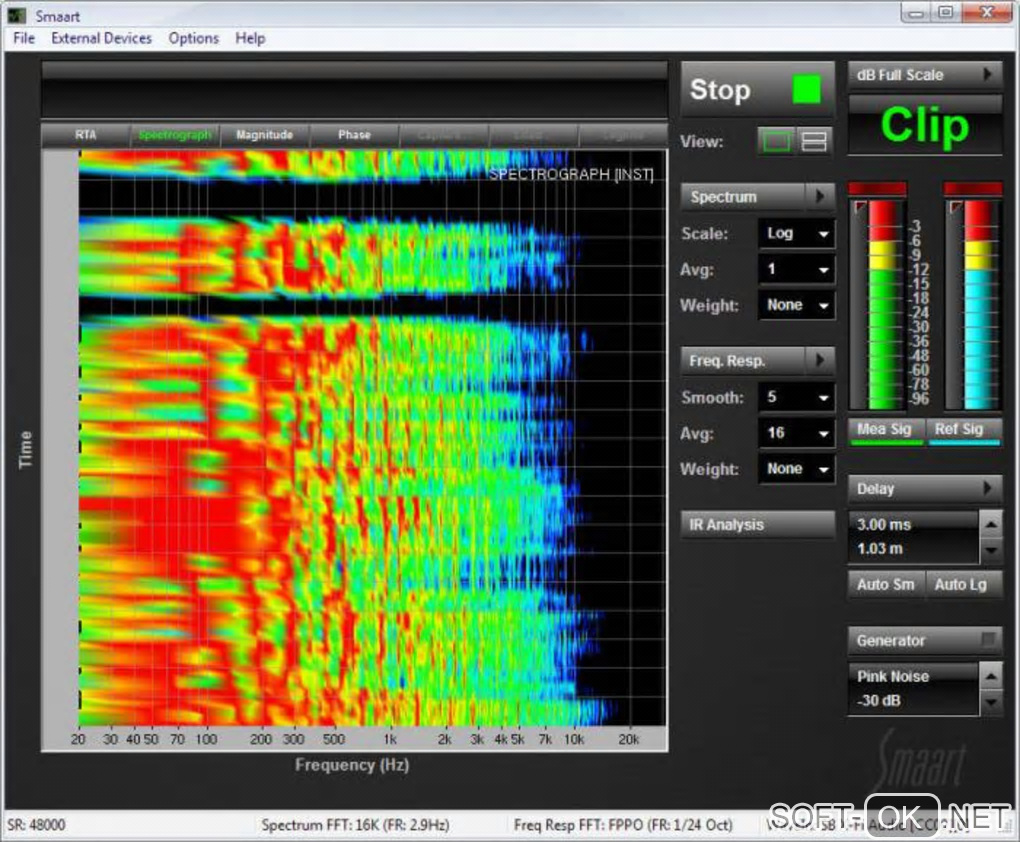Click reference meter red clip indicator
1020x842 pixels.
pyautogui.click(x=973, y=189)
